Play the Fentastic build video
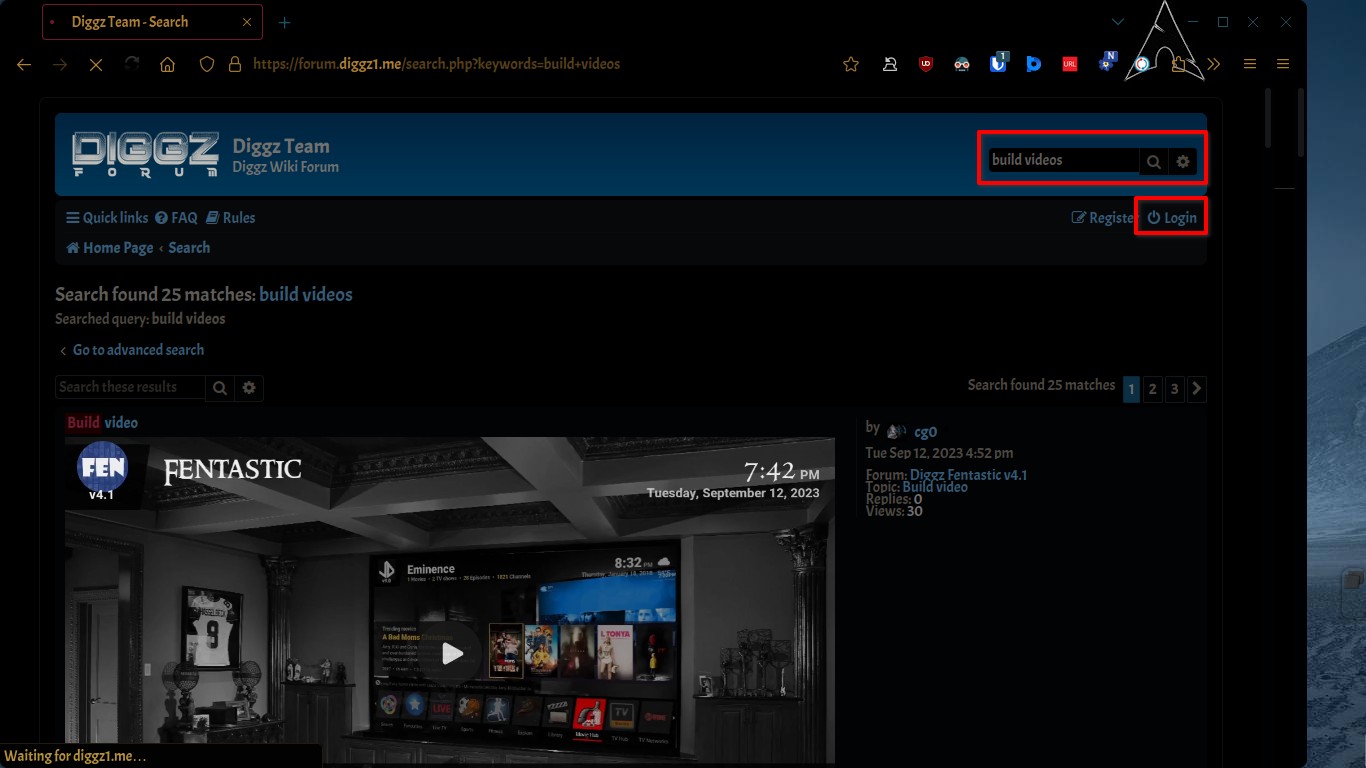This screenshot has width=1366, height=768. click(x=453, y=653)
